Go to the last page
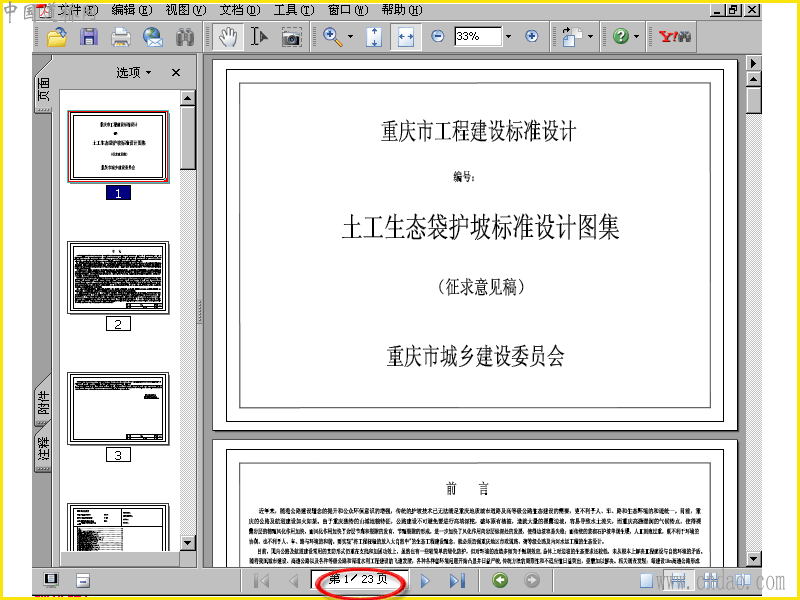 (457, 581)
